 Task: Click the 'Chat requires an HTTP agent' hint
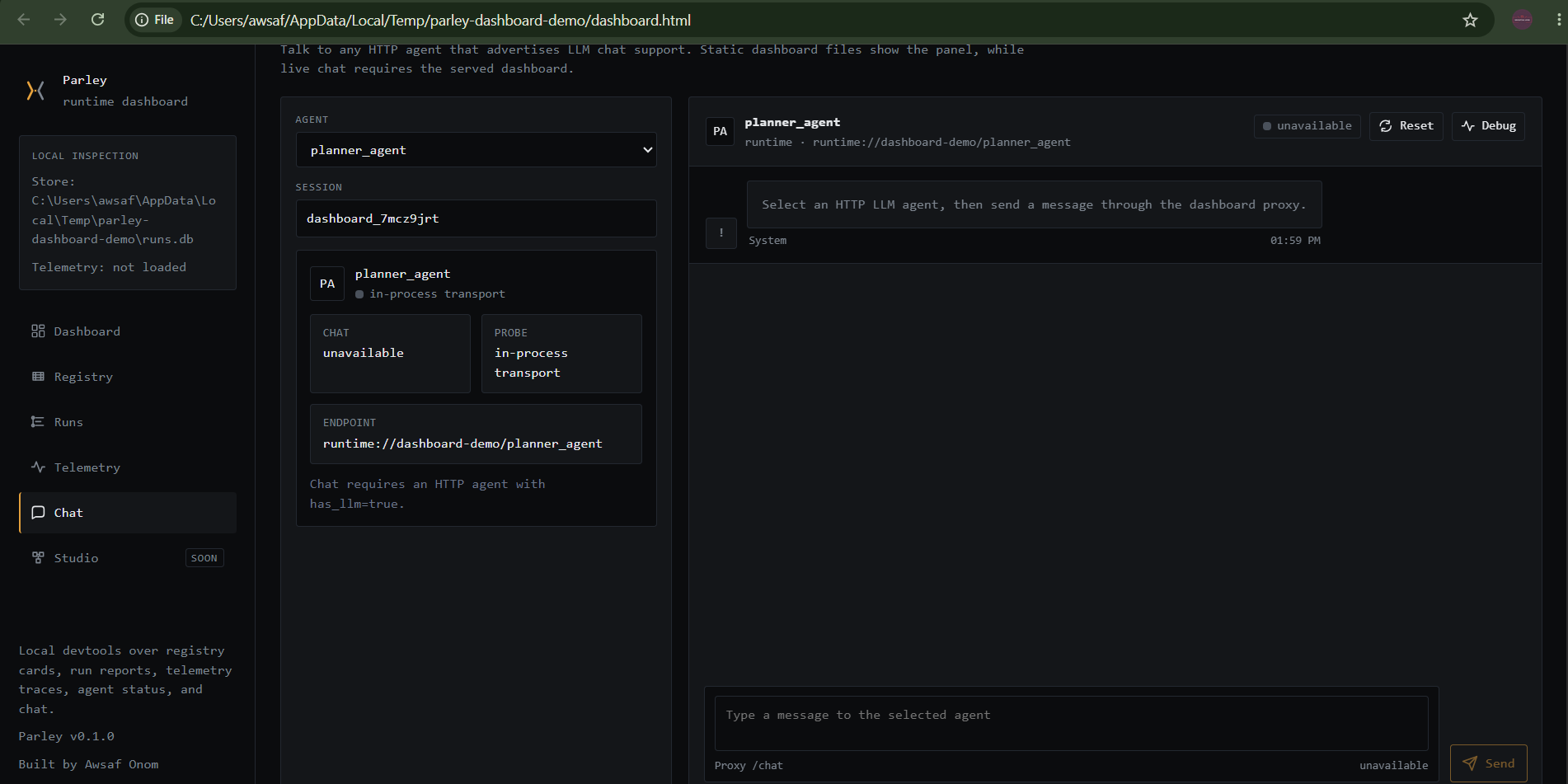point(427,494)
